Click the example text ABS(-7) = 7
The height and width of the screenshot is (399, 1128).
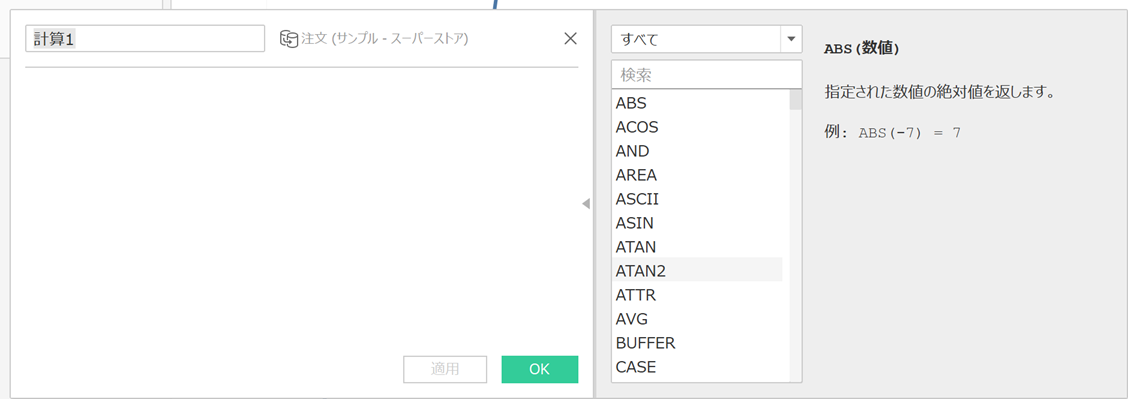tap(909, 133)
